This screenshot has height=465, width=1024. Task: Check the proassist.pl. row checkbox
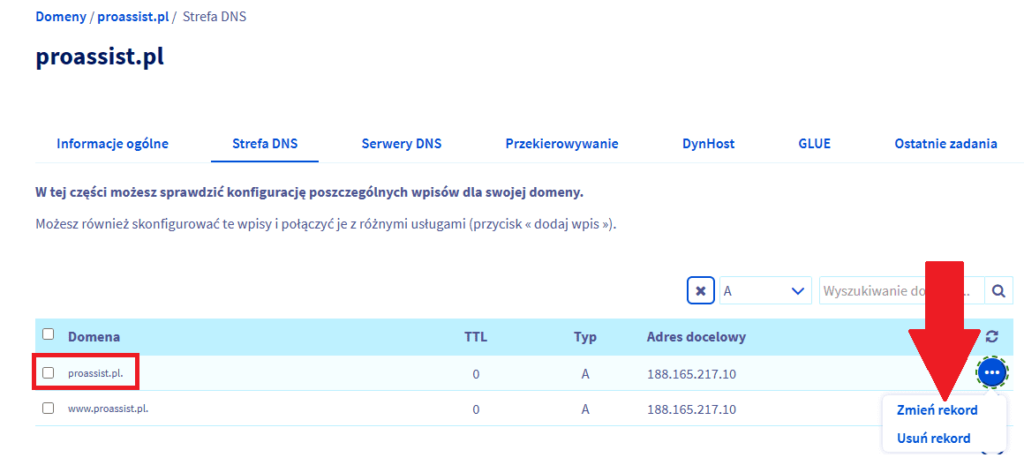(x=48, y=373)
